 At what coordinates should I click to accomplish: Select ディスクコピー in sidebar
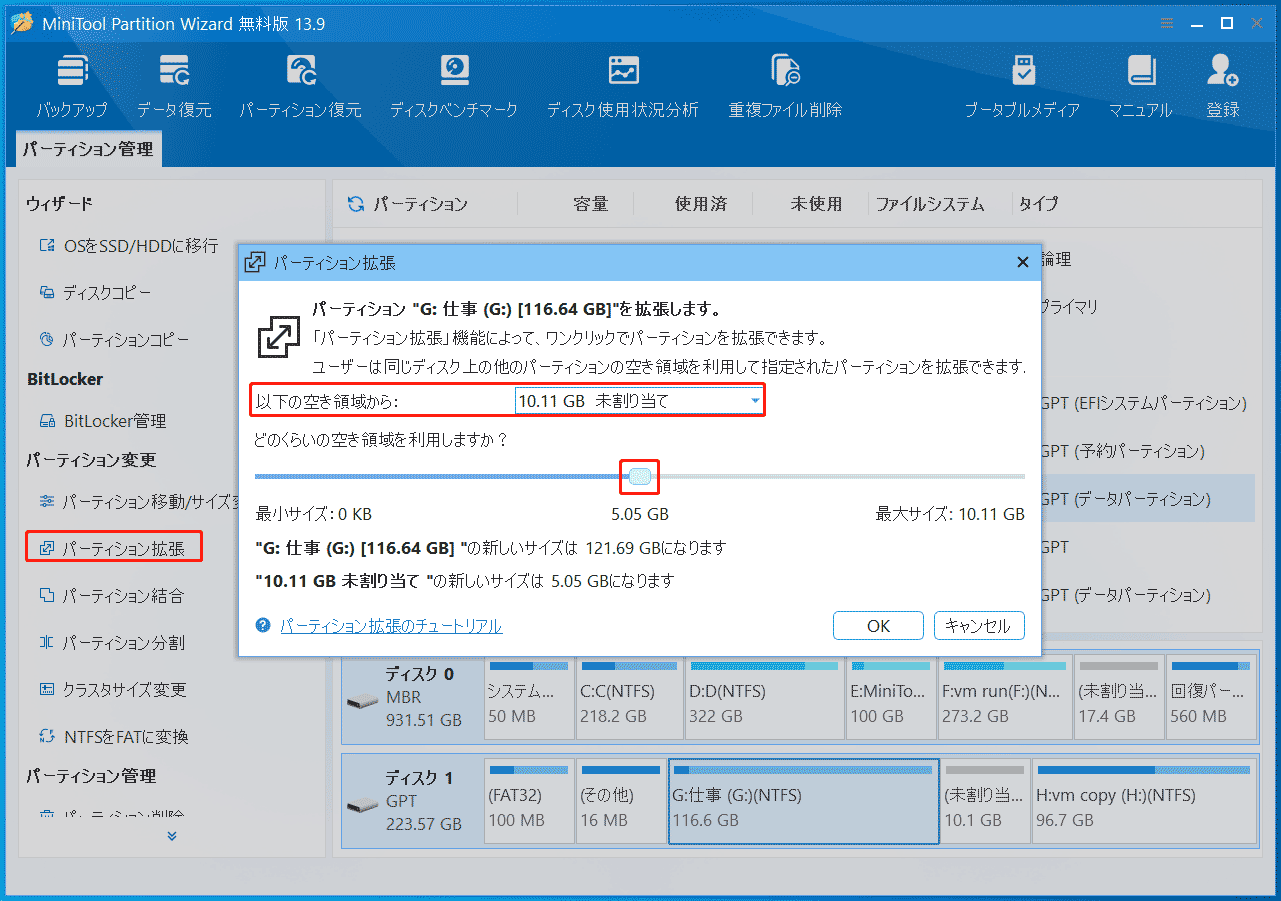pos(95,293)
